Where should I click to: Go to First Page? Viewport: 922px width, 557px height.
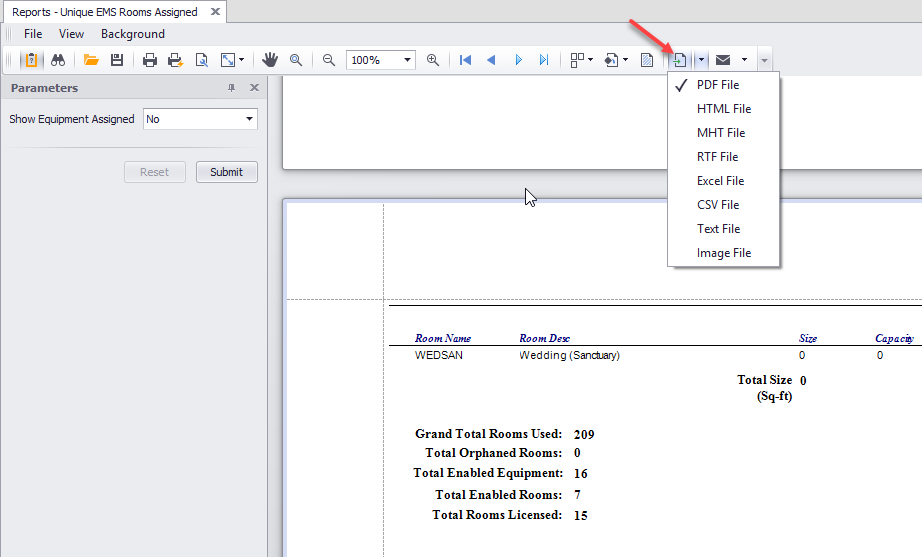(465, 60)
